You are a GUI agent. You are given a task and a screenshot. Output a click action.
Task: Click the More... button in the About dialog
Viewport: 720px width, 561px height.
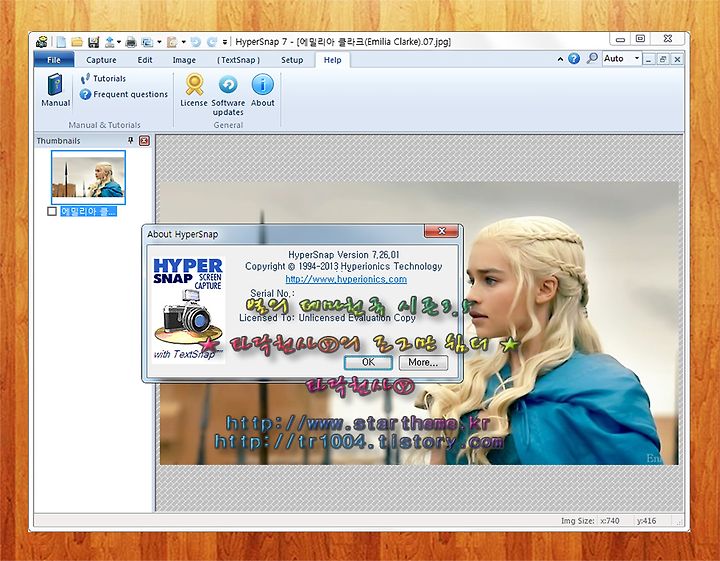point(423,362)
